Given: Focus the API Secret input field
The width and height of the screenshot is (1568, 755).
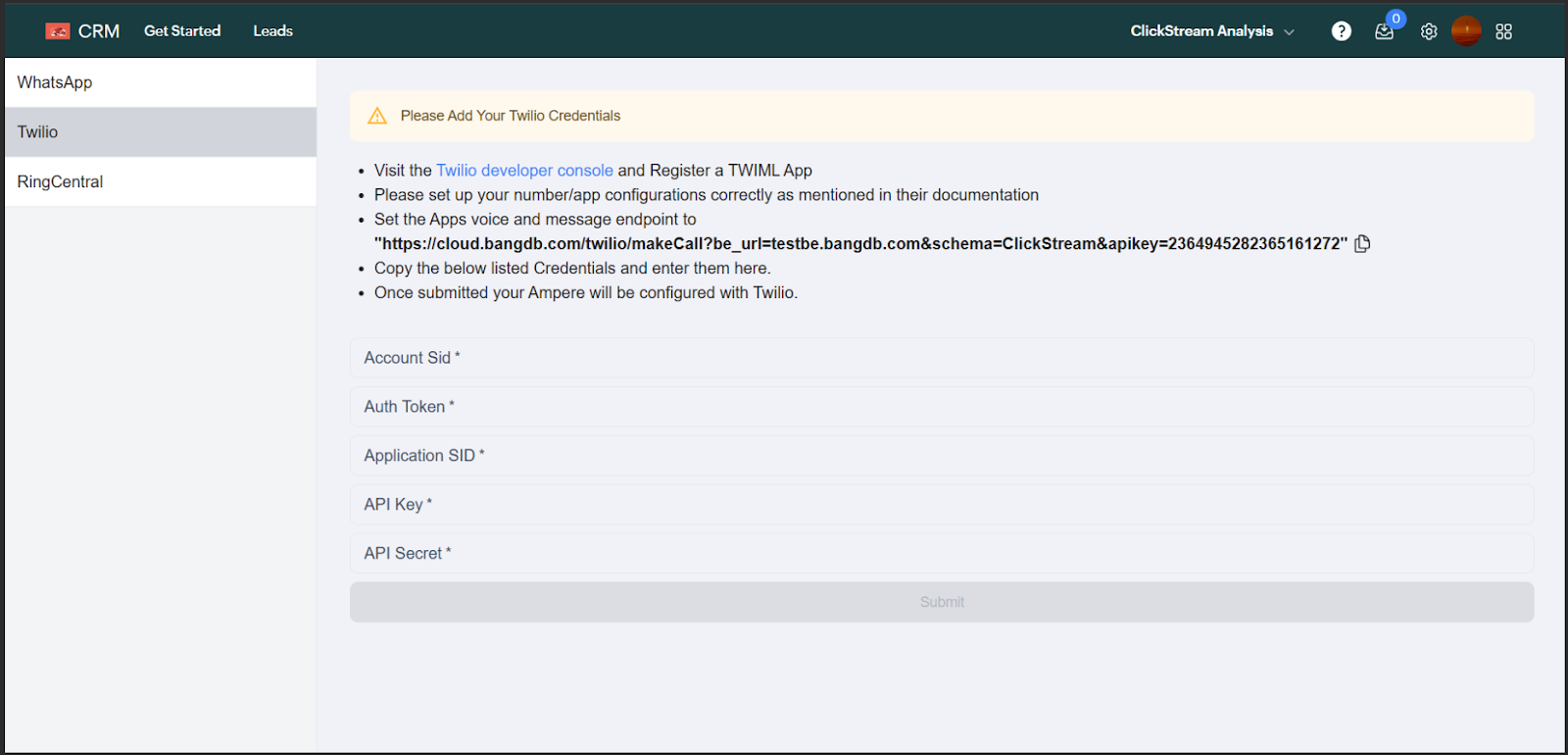Looking at the screenshot, I should click(942, 553).
